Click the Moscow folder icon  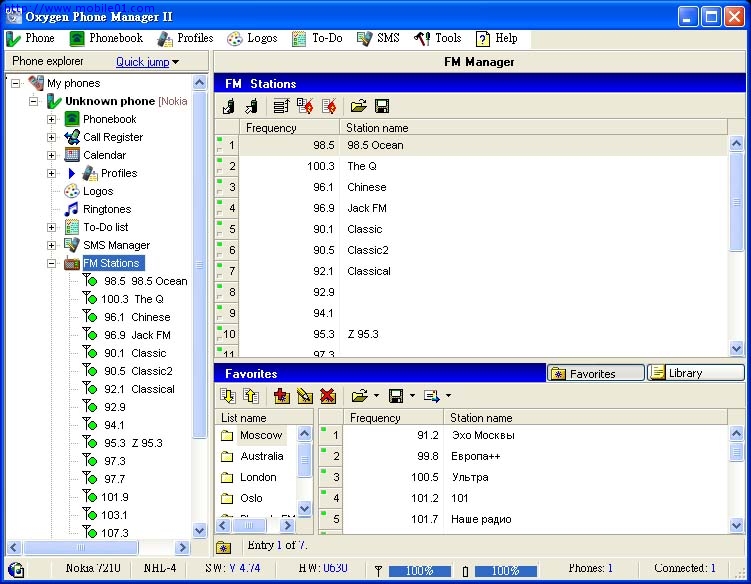click(227, 435)
